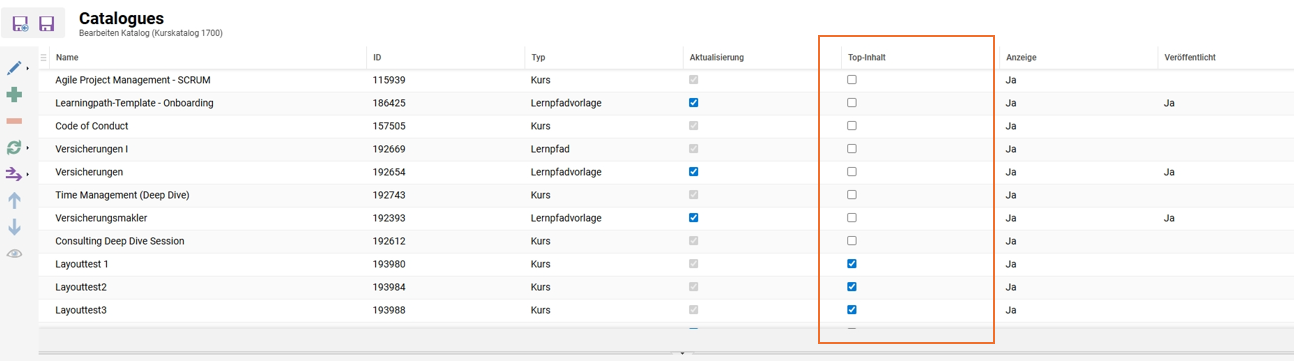
Task: Click ID cell 157505
Action: coord(388,126)
